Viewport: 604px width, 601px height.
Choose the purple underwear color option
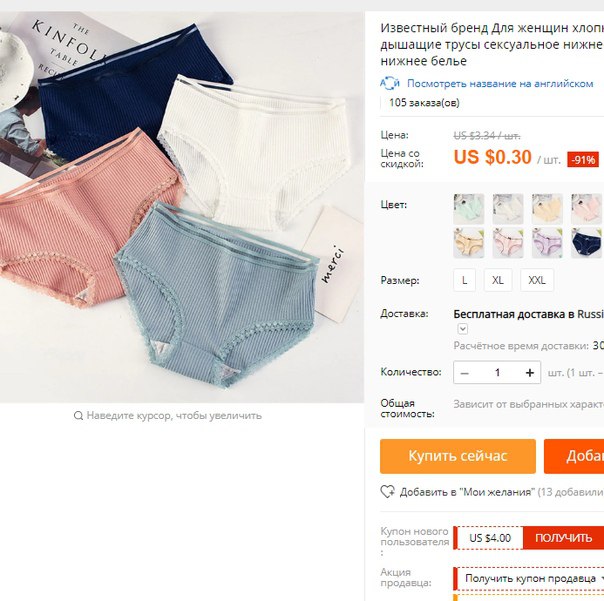point(547,243)
